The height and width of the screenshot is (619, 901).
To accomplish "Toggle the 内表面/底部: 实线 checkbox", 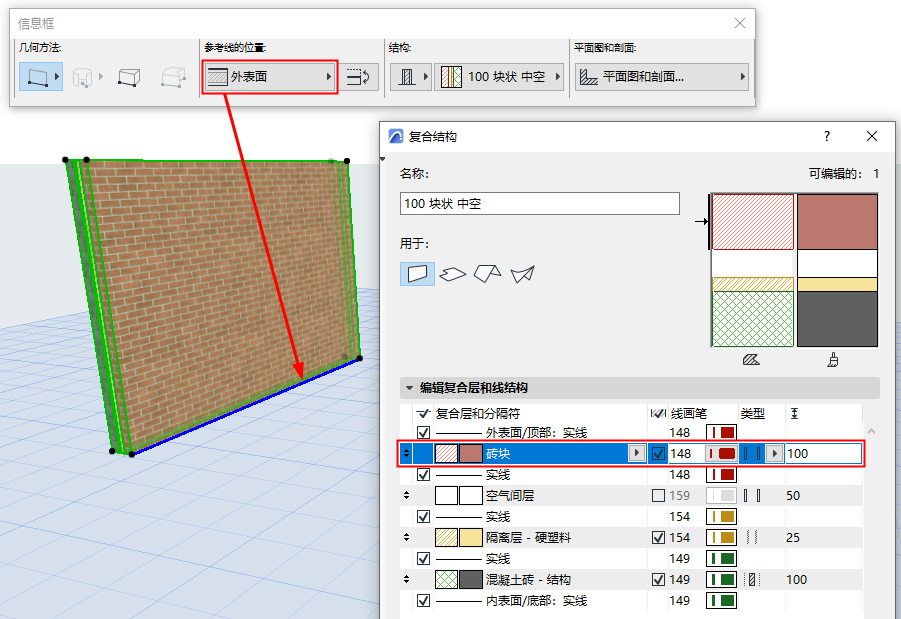I will coord(423,601).
